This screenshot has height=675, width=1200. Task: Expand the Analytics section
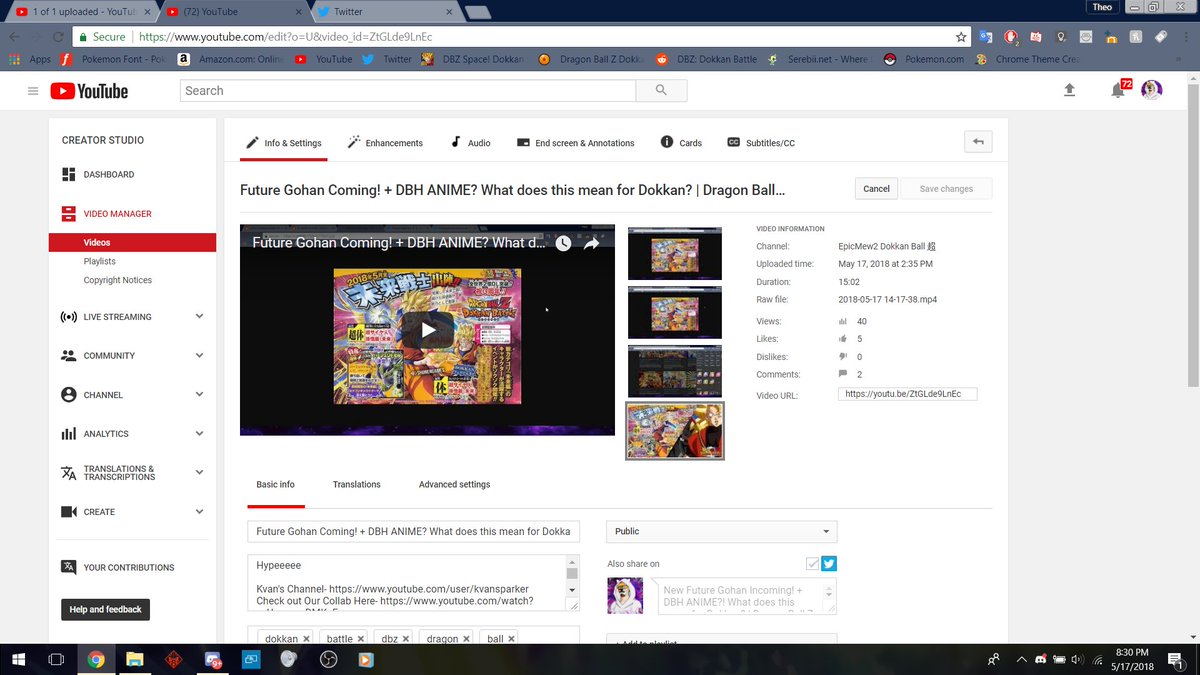click(x=199, y=433)
